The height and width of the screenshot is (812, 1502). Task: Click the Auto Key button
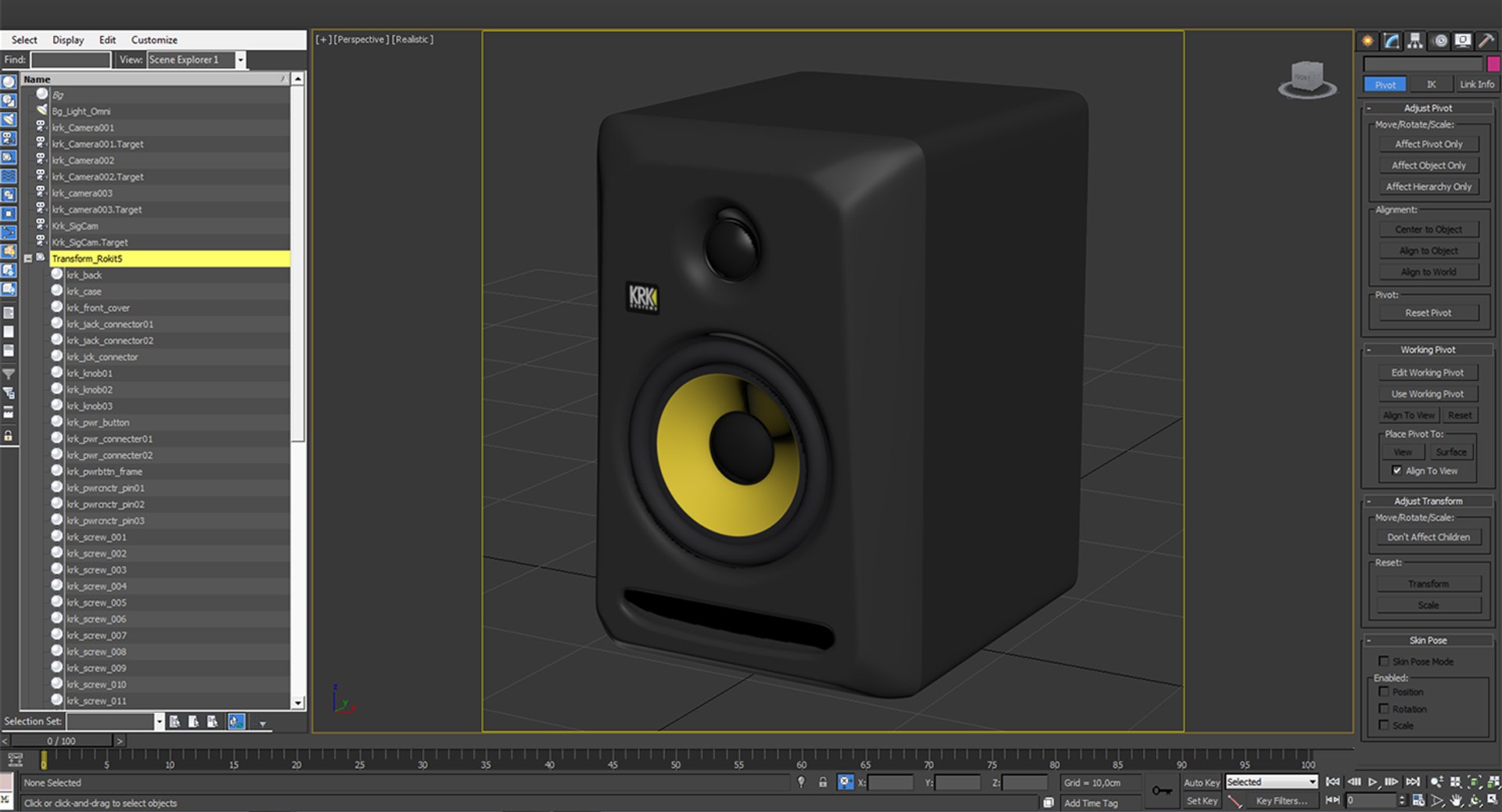1202,782
